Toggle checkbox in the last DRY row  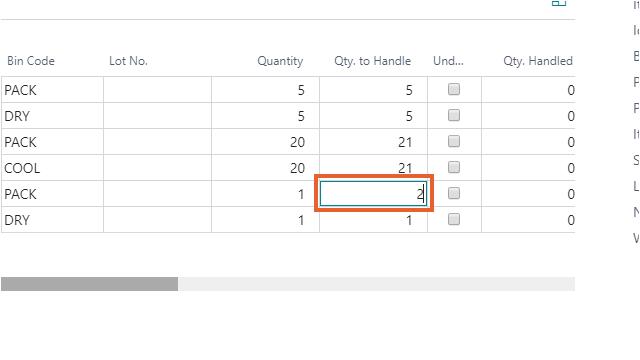pyautogui.click(x=454, y=220)
